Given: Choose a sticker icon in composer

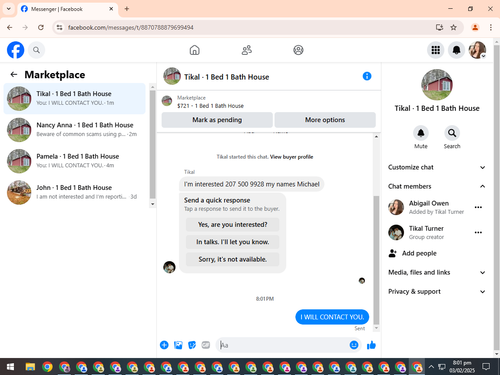Looking at the screenshot, I should (192, 345).
